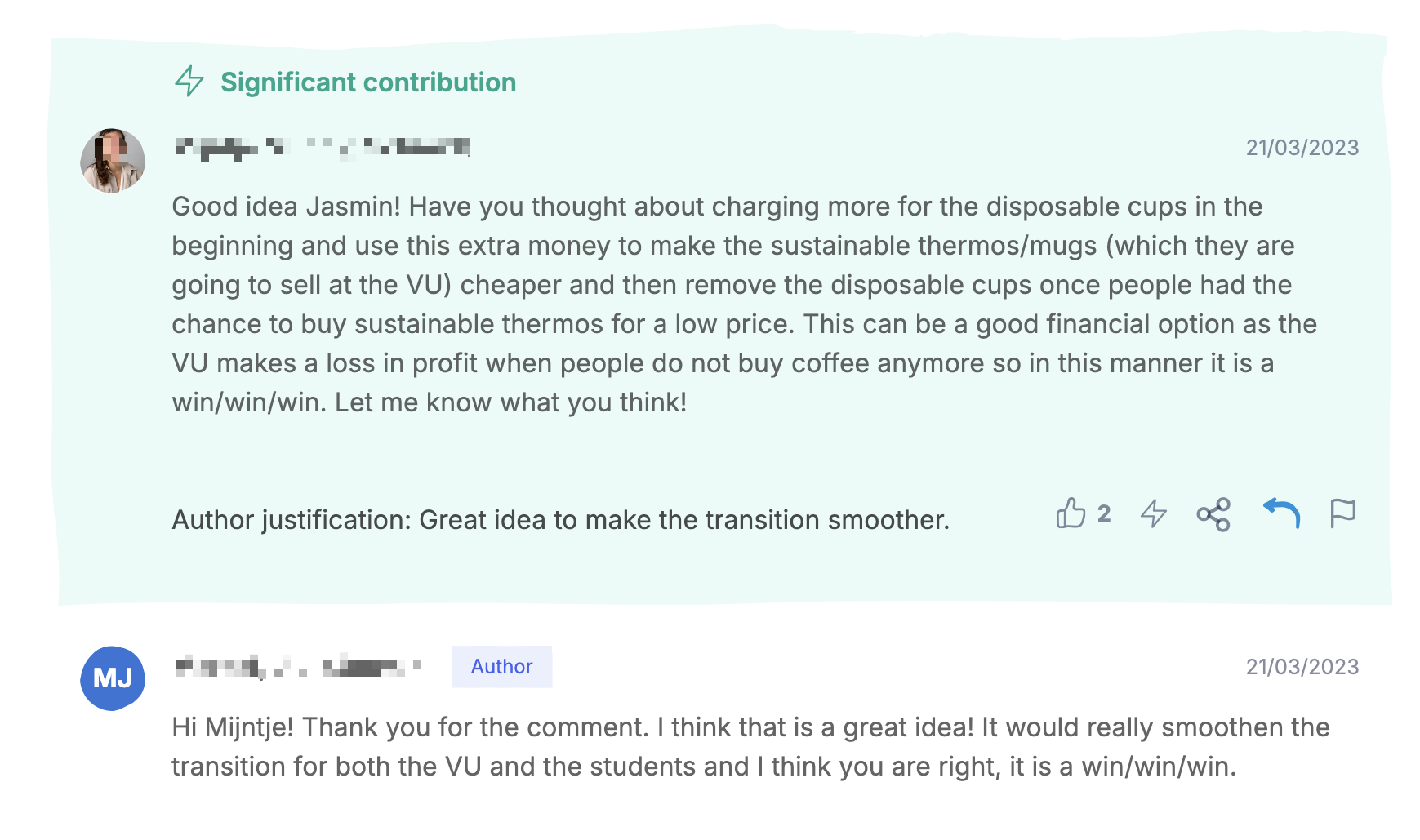Click the Author justification text line
This screenshot has width=1420, height=840.
tap(560, 520)
